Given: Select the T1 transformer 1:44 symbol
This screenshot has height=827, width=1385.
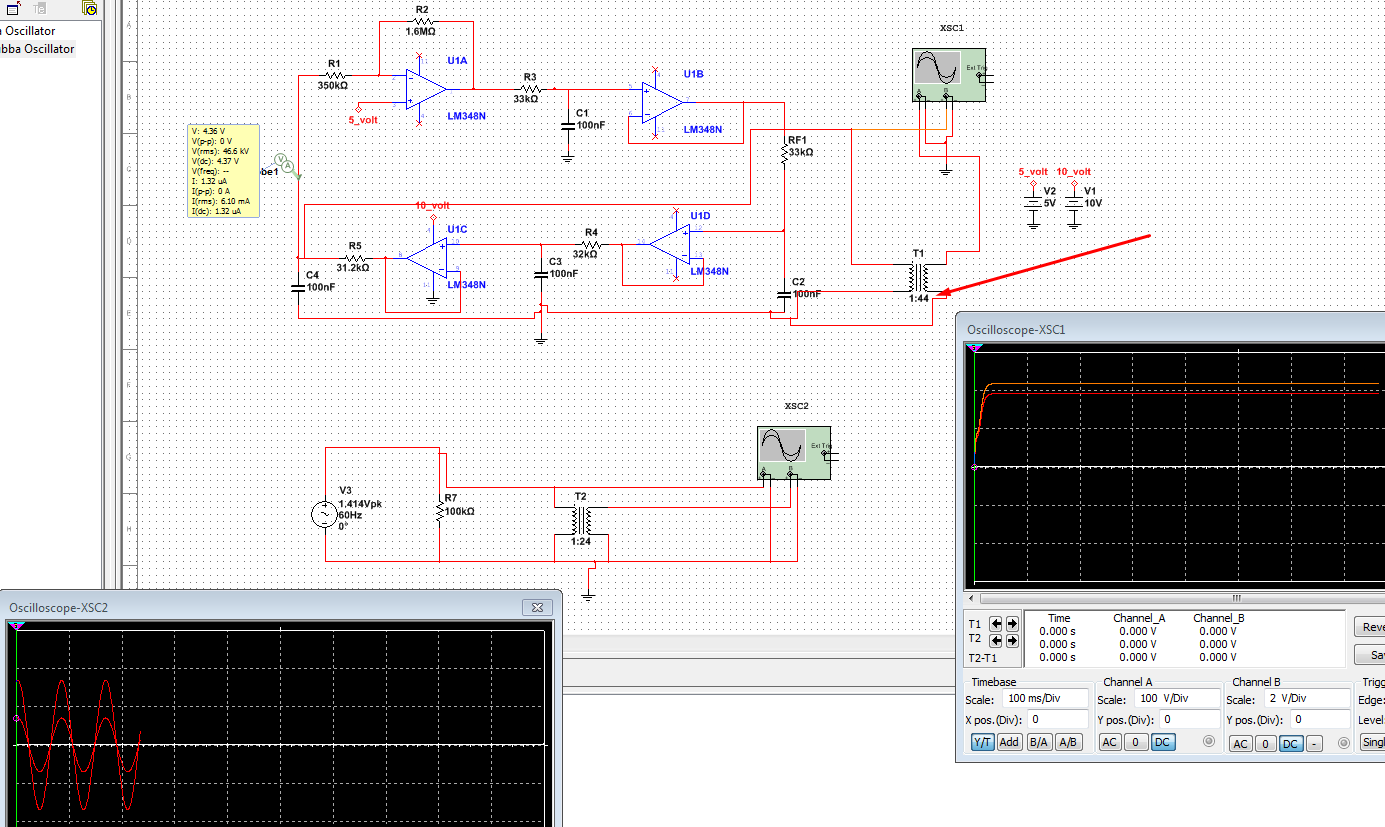Looking at the screenshot, I should click(918, 277).
